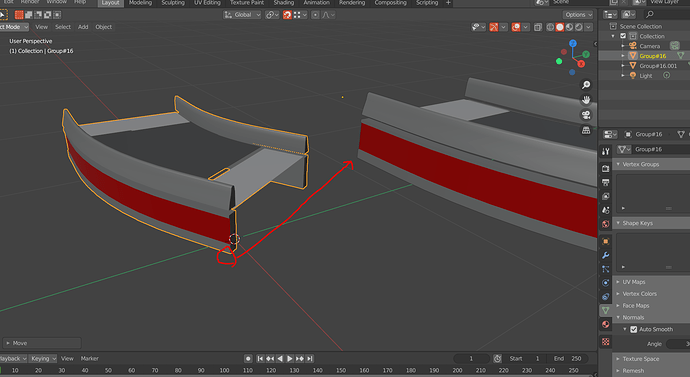This screenshot has height=377, width=690.
Task: Open the Texture properties tab
Action: coord(606,342)
